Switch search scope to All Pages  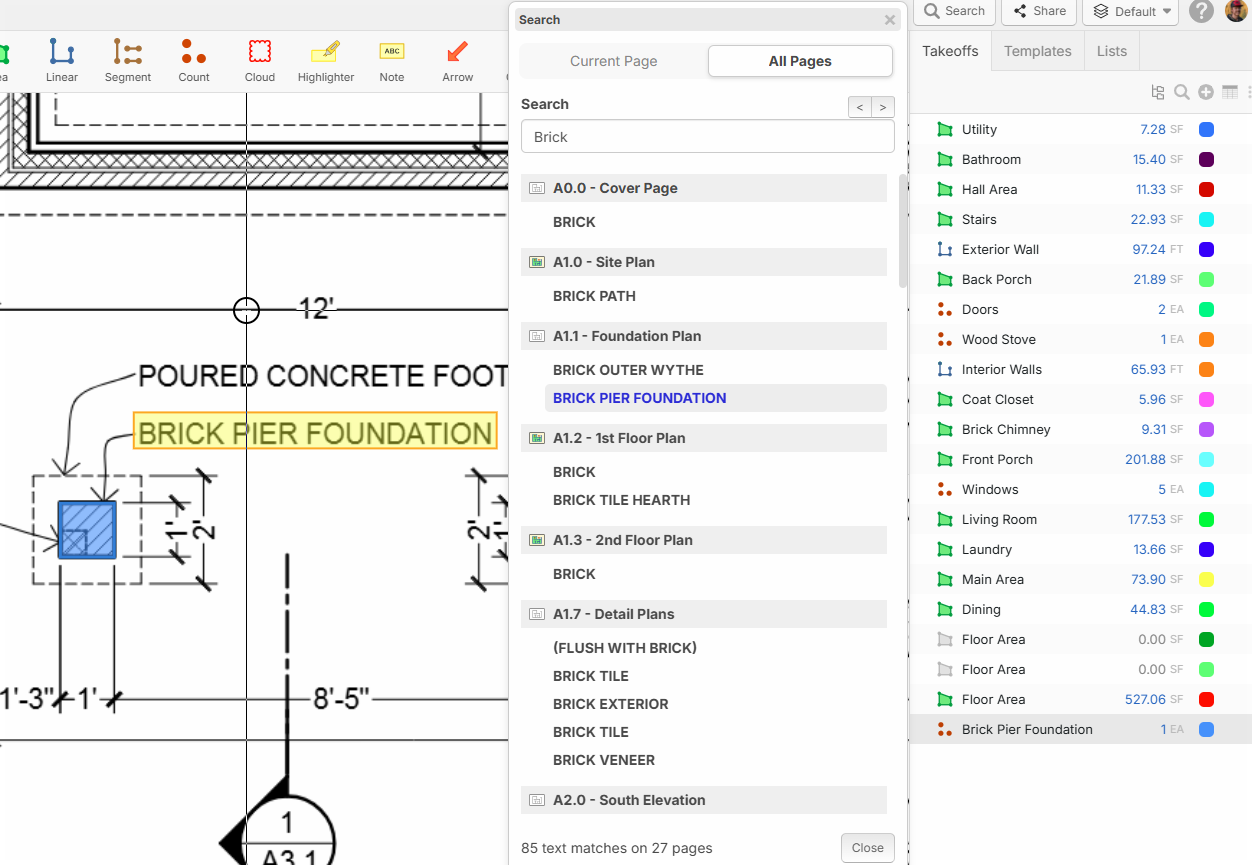(800, 61)
